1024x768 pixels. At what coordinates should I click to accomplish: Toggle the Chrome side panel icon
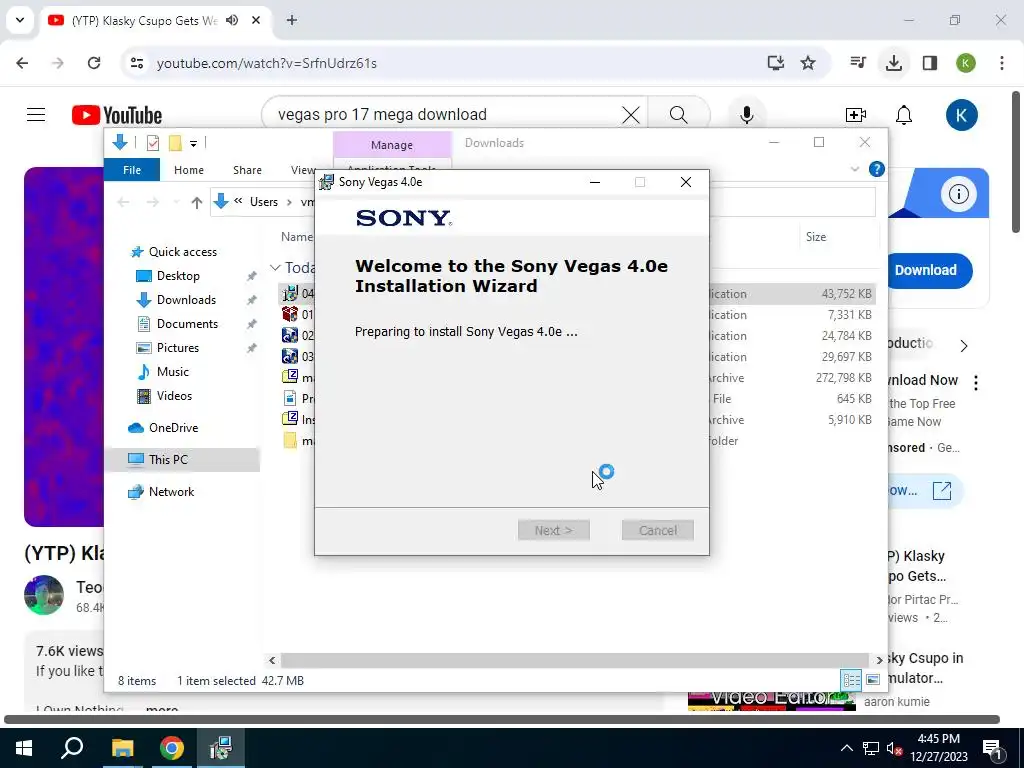coord(930,63)
